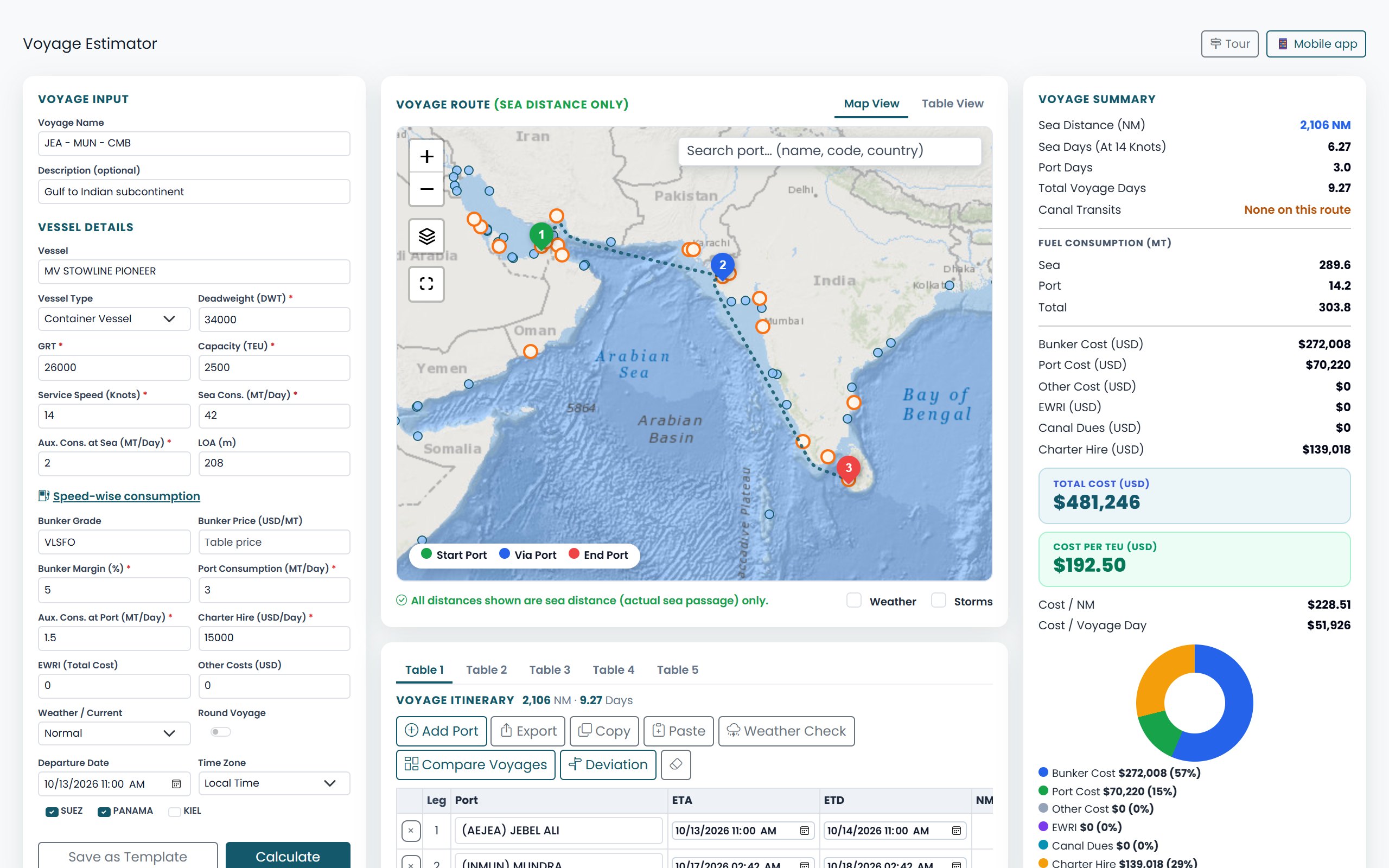The image size is (1389, 868).
Task: Click the $192.50 cost per TEU value
Action: (x=1089, y=565)
